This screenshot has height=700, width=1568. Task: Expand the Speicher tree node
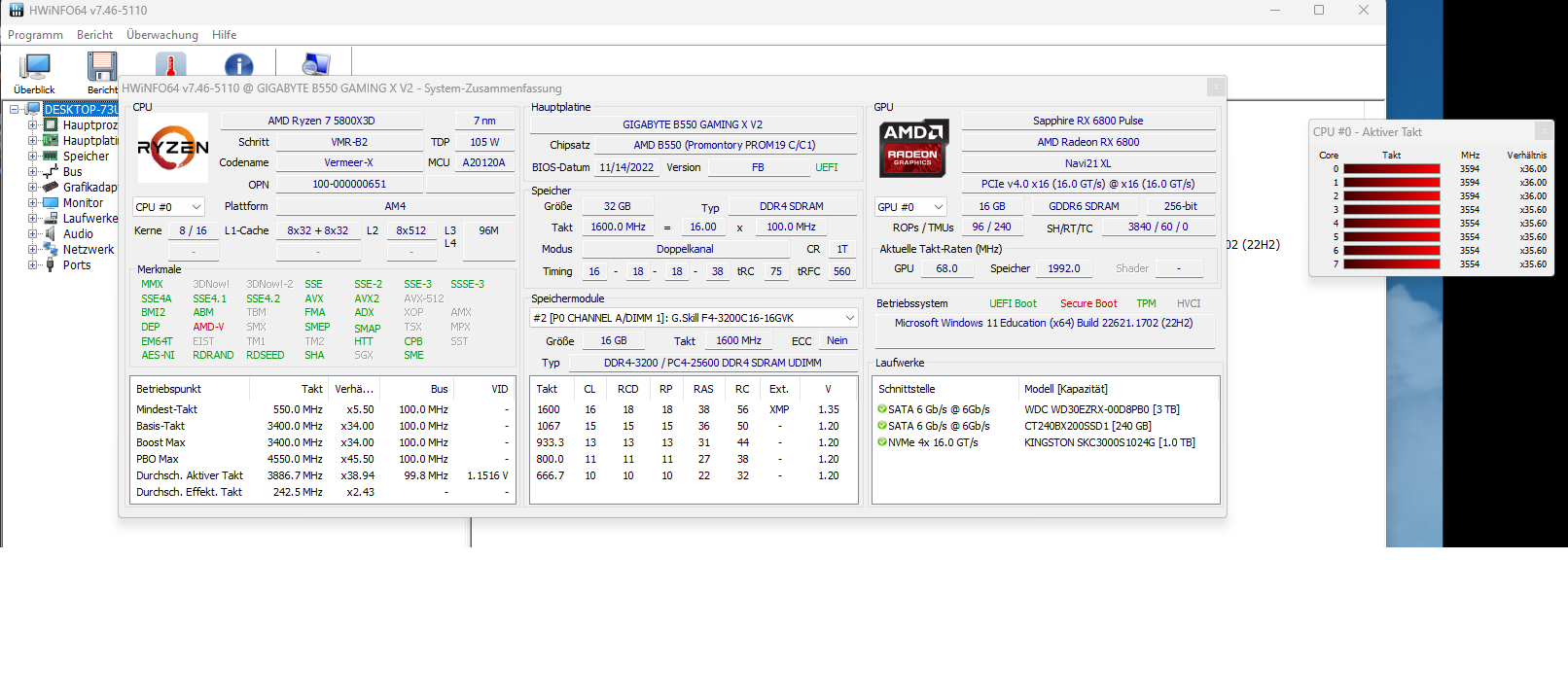[33, 156]
